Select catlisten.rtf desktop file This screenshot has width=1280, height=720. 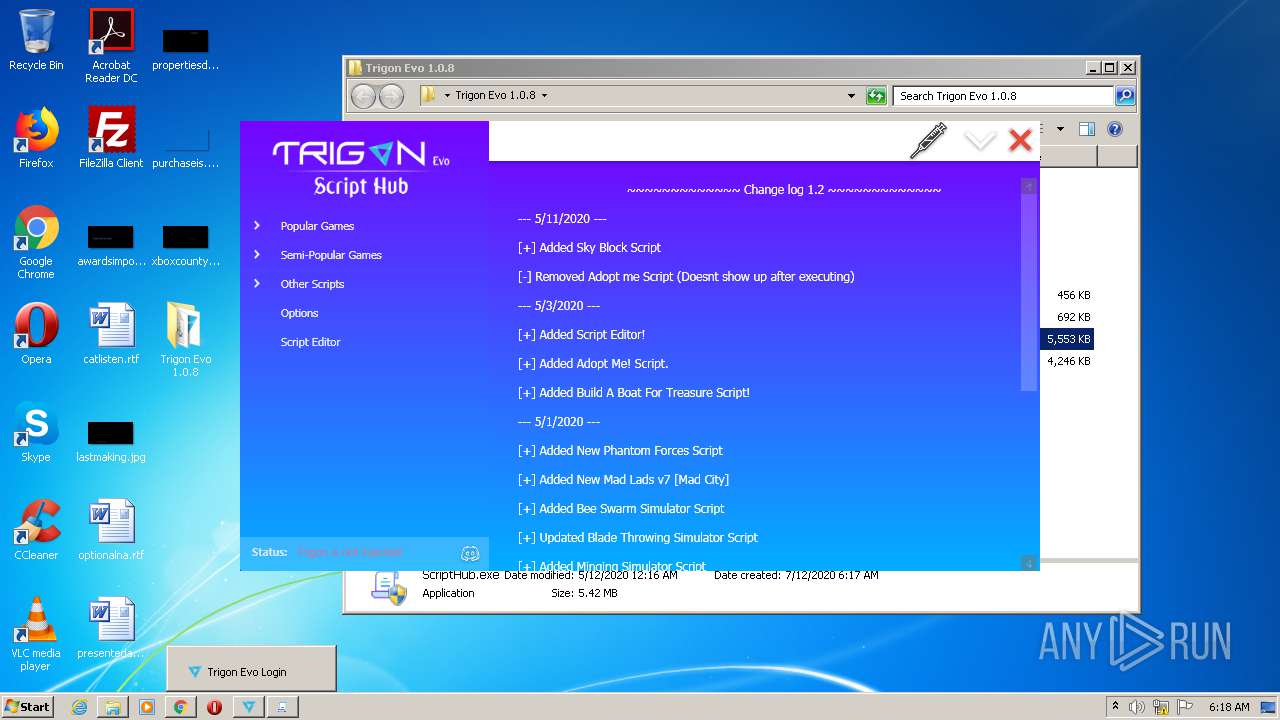pyautogui.click(x=111, y=334)
